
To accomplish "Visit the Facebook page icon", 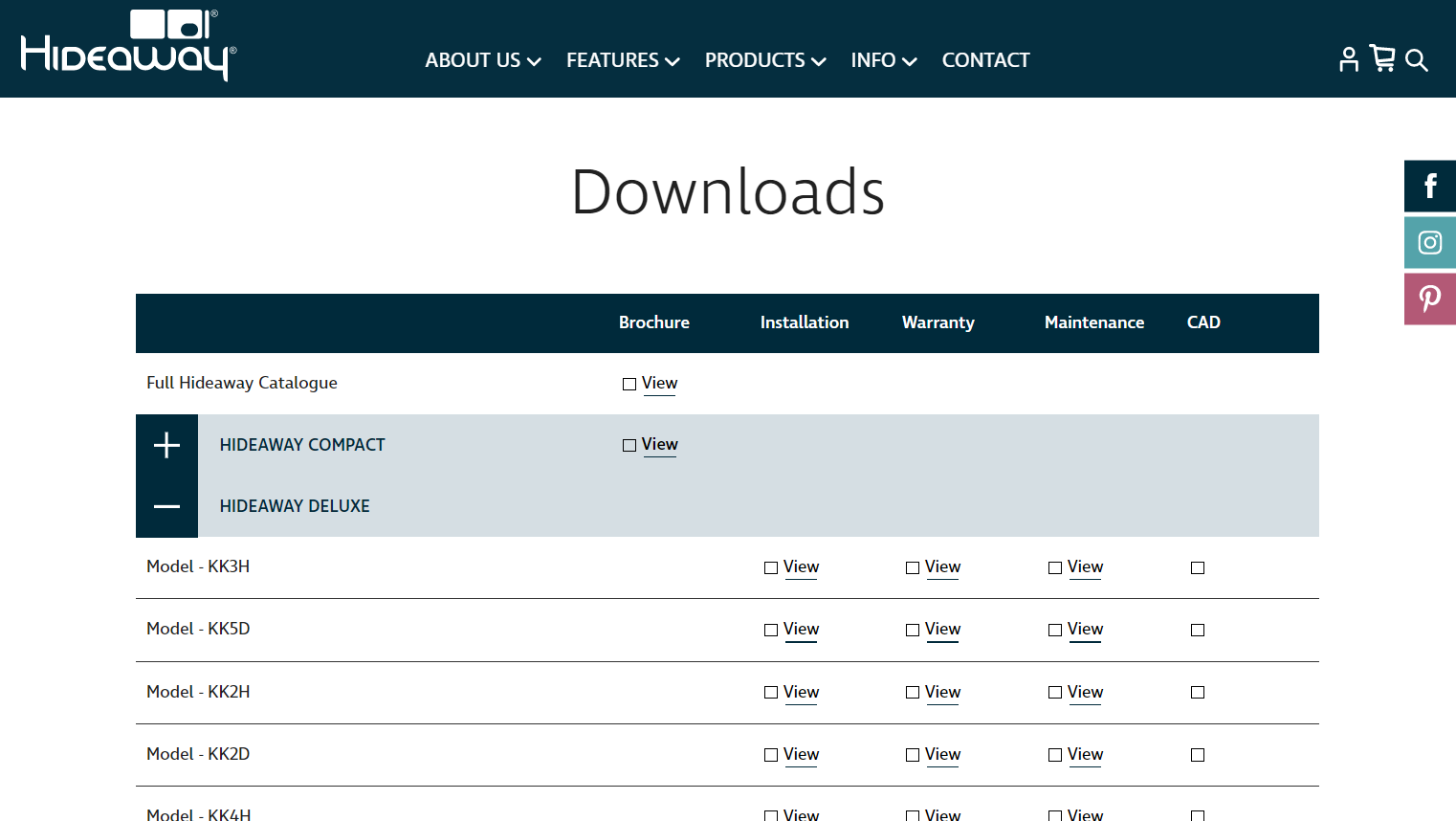I will (1430, 186).
